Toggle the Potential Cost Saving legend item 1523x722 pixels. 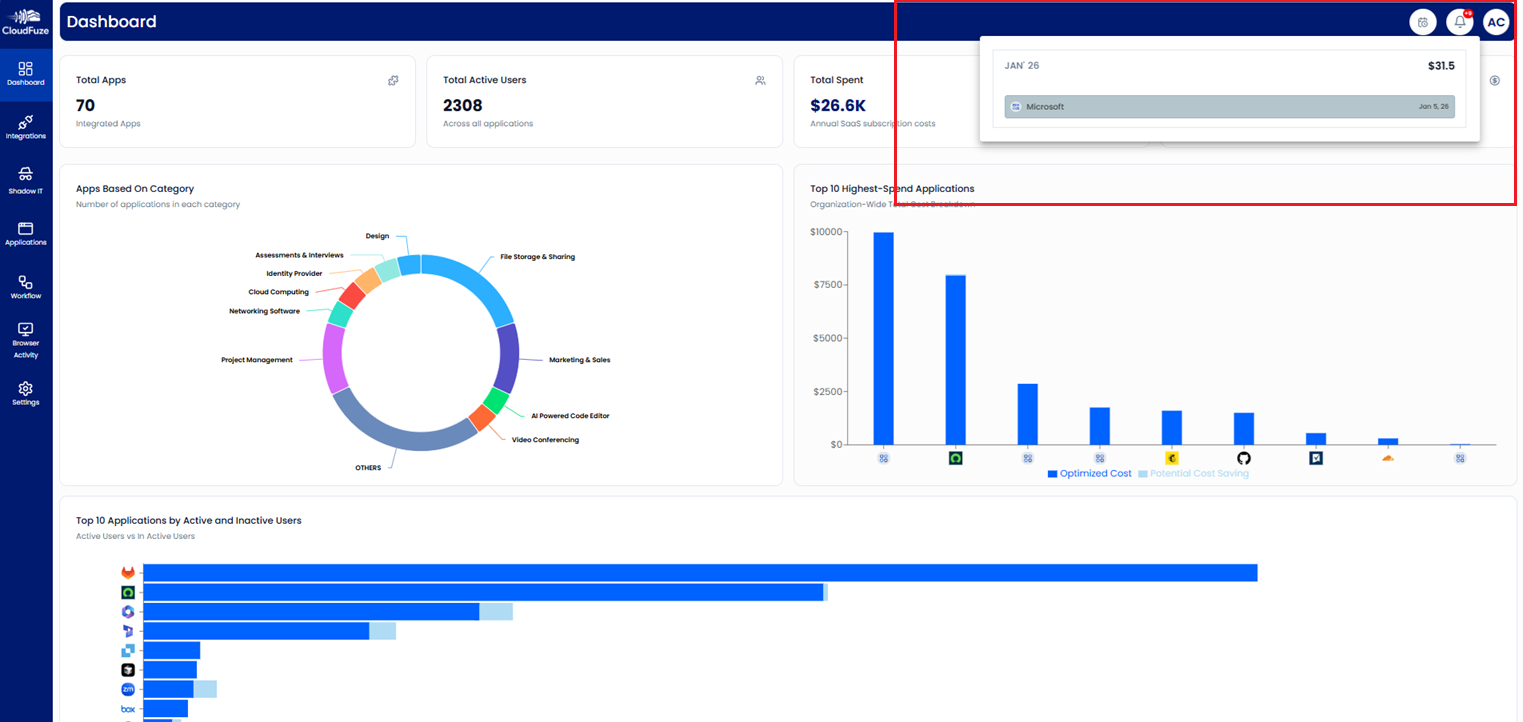(1193, 473)
